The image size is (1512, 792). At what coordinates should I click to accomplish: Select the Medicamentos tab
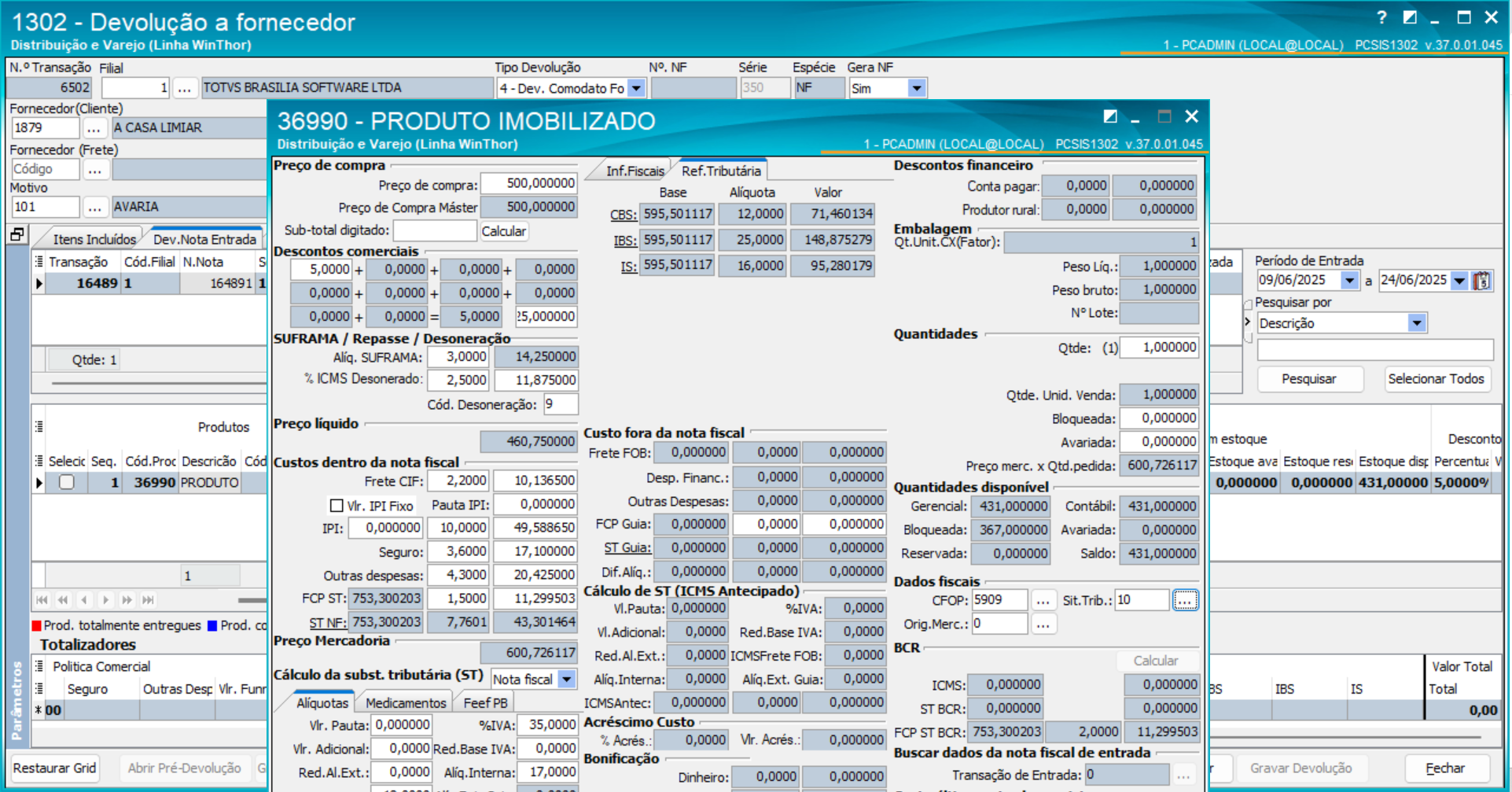(x=406, y=702)
